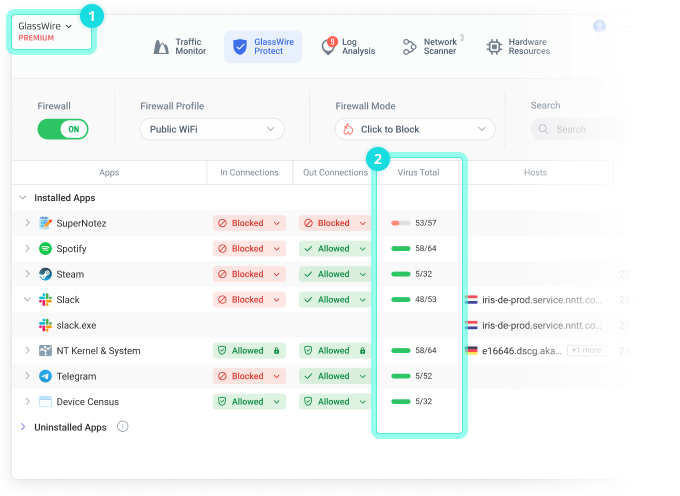The height and width of the screenshot is (496, 680).
Task: Change Telegram Out Connections Allowed status
Action: click(x=335, y=376)
